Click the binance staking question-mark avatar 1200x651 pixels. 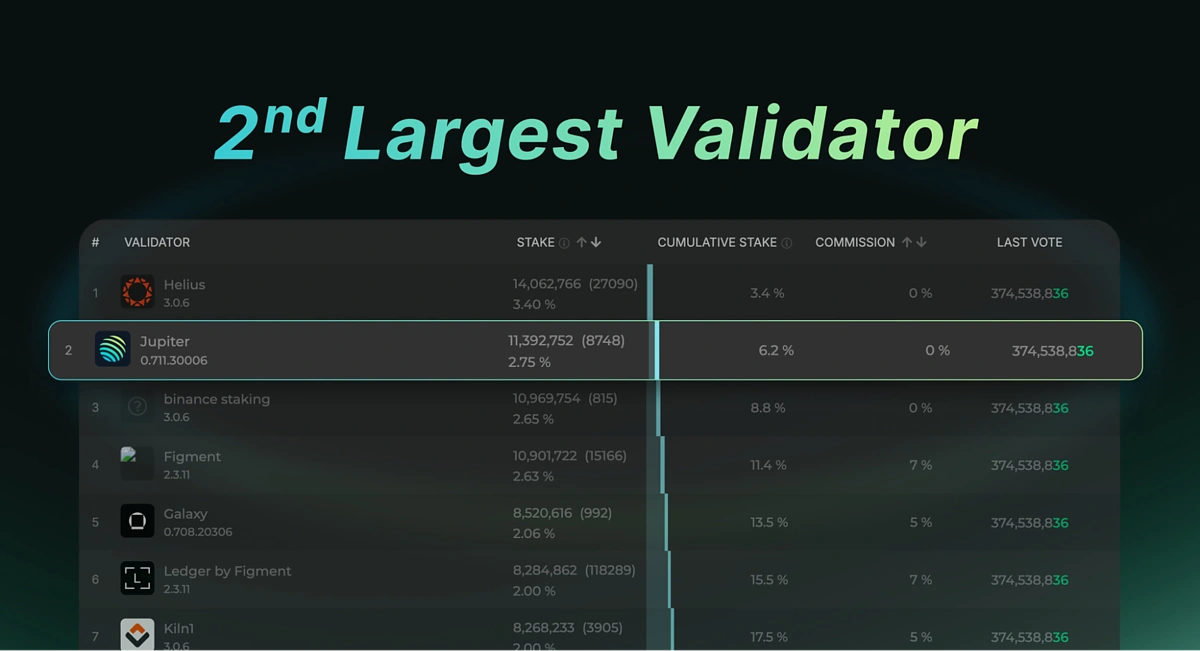pyautogui.click(x=137, y=406)
